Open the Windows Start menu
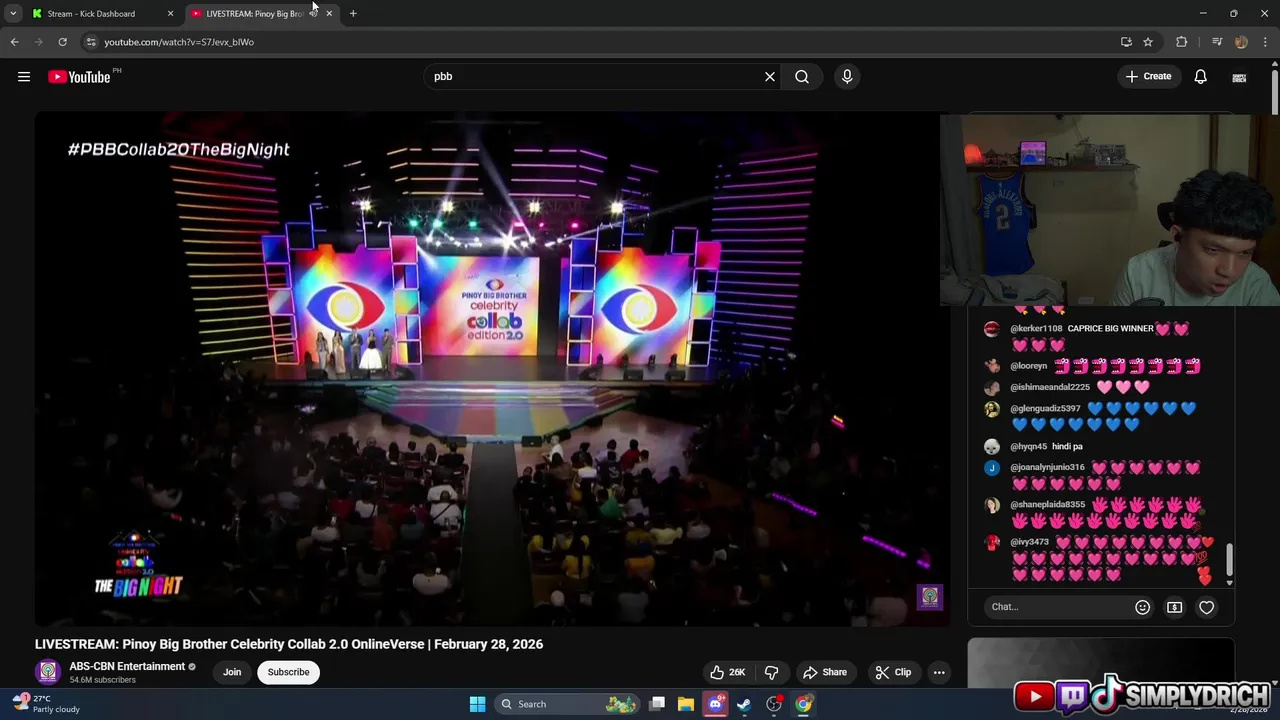Image resolution: width=1280 pixels, height=720 pixels. point(477,704)
